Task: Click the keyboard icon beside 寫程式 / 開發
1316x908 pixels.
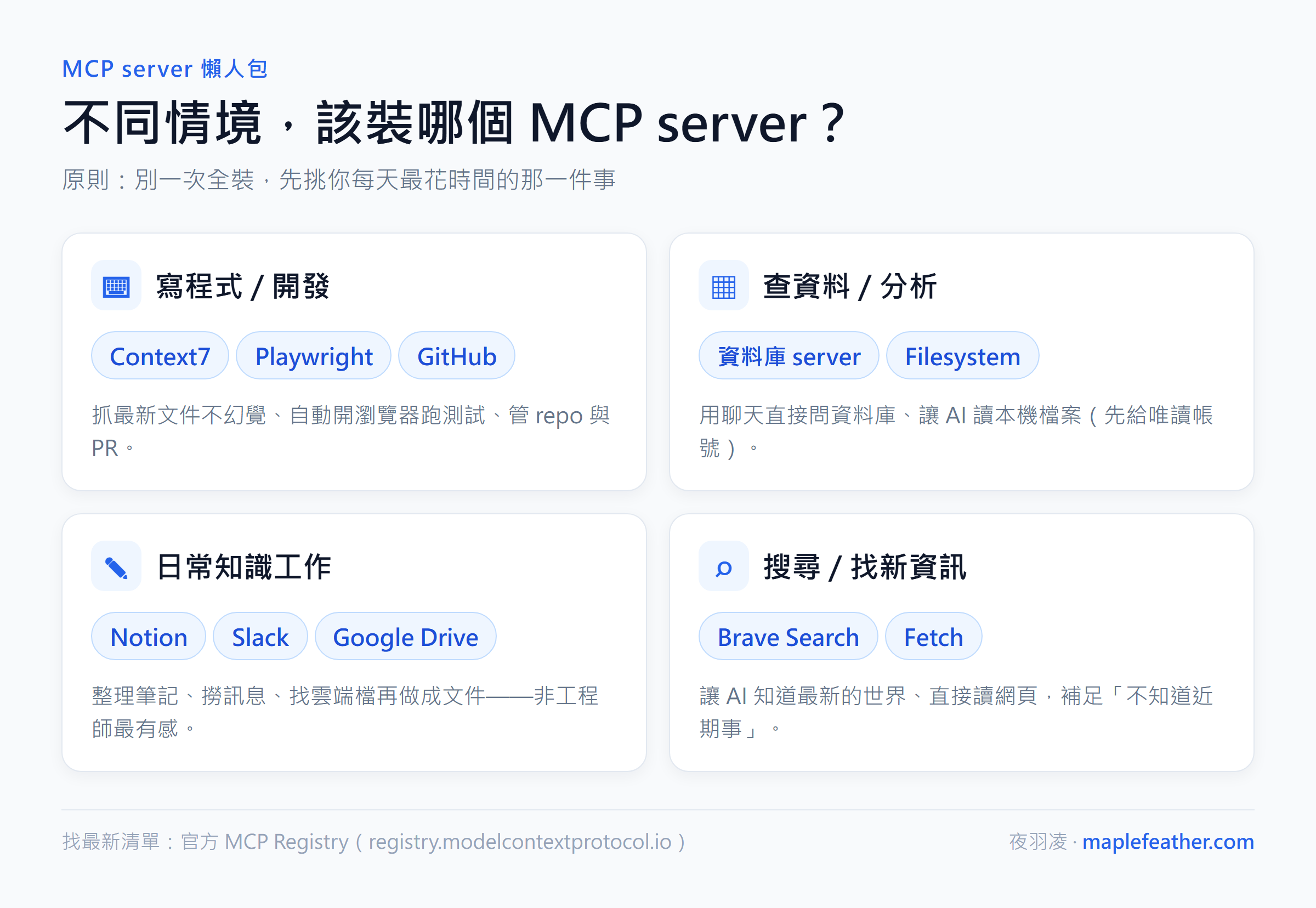Action: tap(116, 286)
